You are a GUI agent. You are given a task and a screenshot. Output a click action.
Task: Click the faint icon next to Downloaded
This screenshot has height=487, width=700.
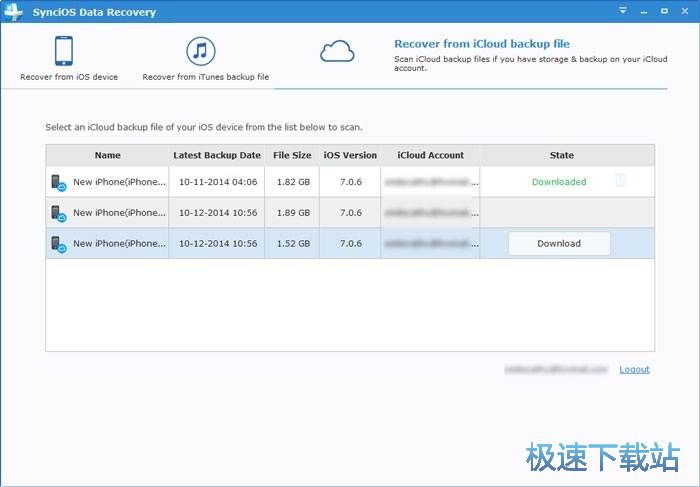point(620,180)
